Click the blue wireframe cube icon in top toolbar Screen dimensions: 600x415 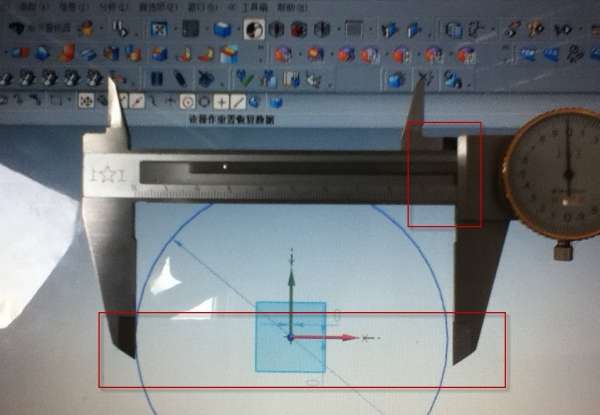454,29
